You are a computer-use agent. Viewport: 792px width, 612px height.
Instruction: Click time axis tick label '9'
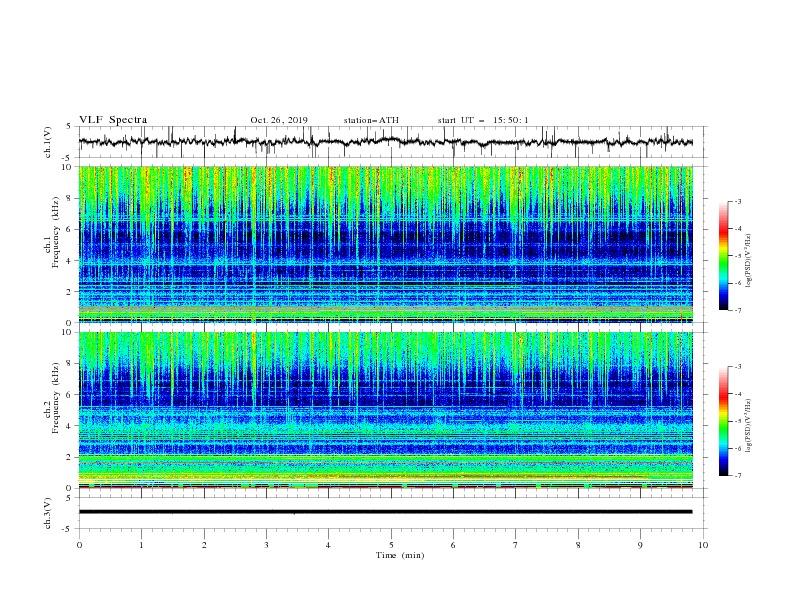[640, 545]
